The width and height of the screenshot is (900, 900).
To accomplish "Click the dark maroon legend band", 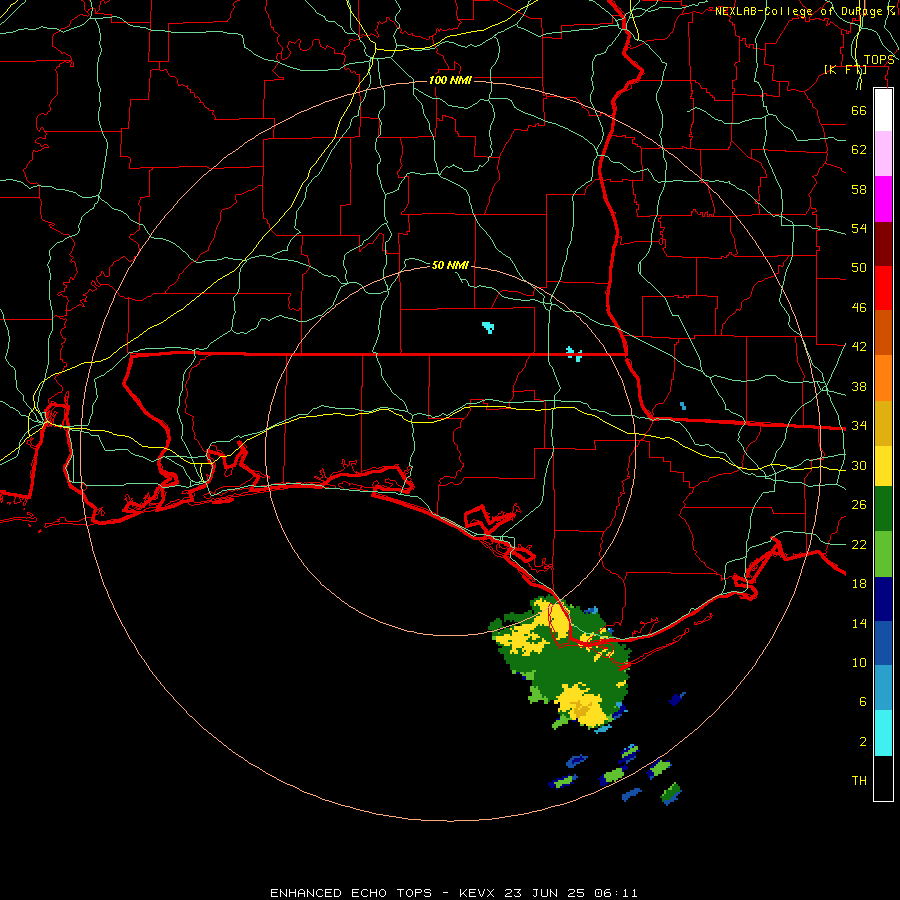I will point(883,243).
